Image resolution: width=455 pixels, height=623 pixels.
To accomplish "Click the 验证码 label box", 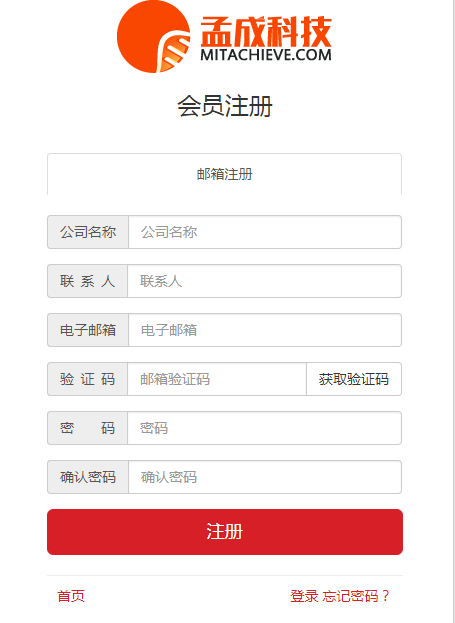I will click(x=87, y=379).
